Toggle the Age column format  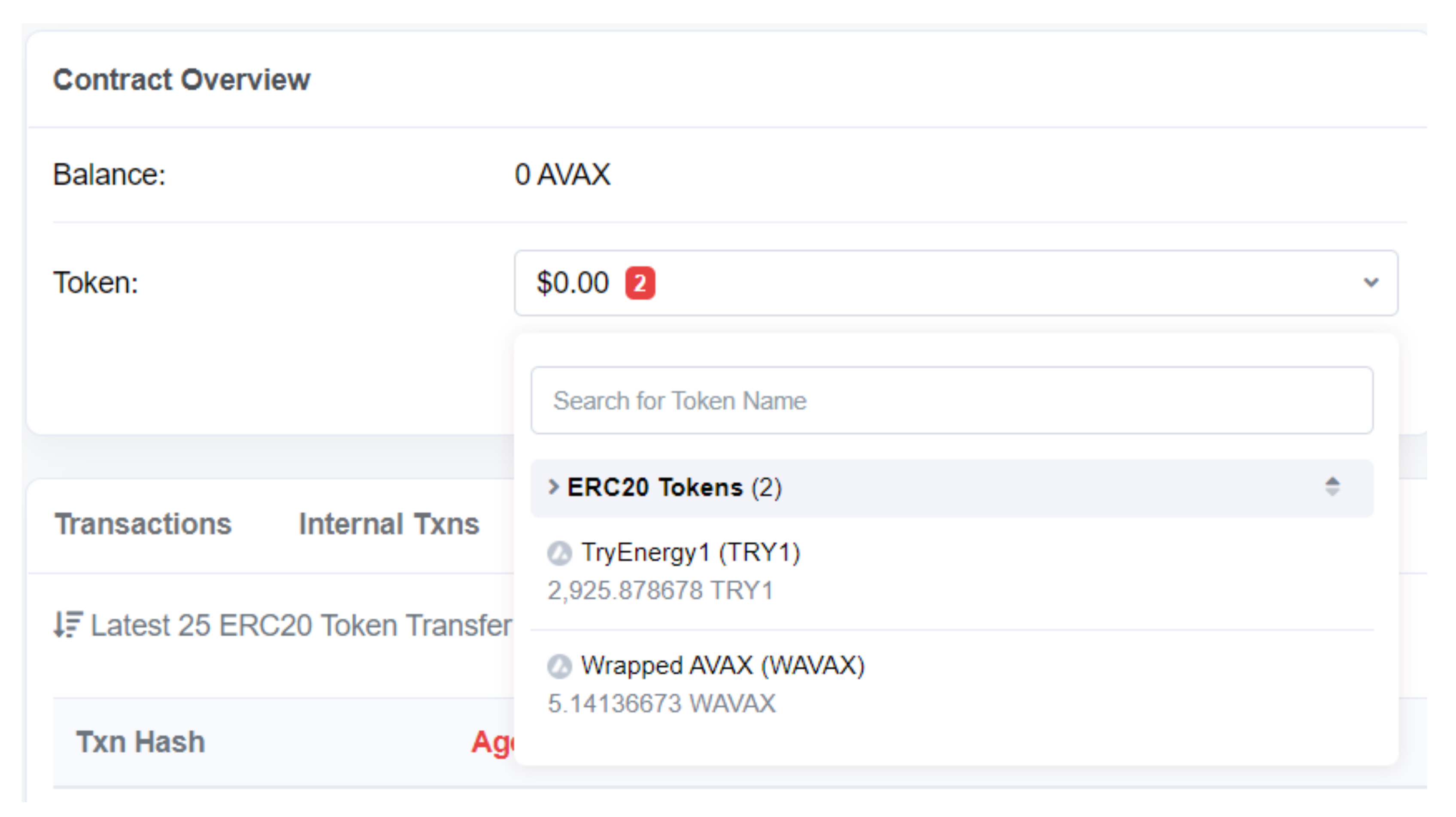[x=492, y=742]
